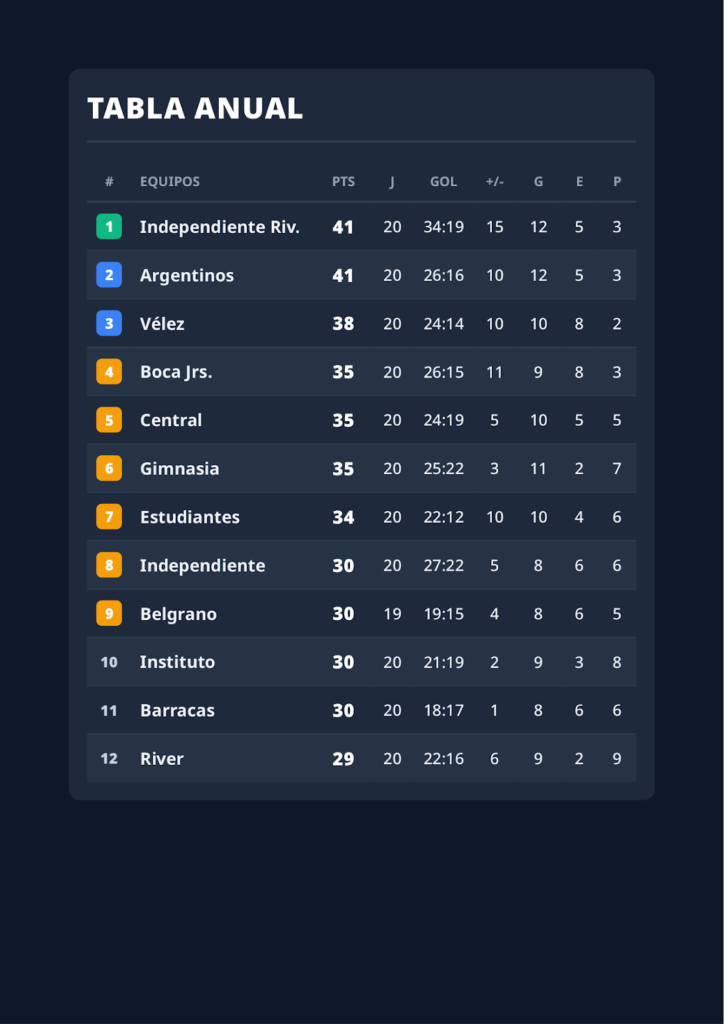
Task: Click the +/- column header
Action: pyautogui.click(x=495, y=182)
